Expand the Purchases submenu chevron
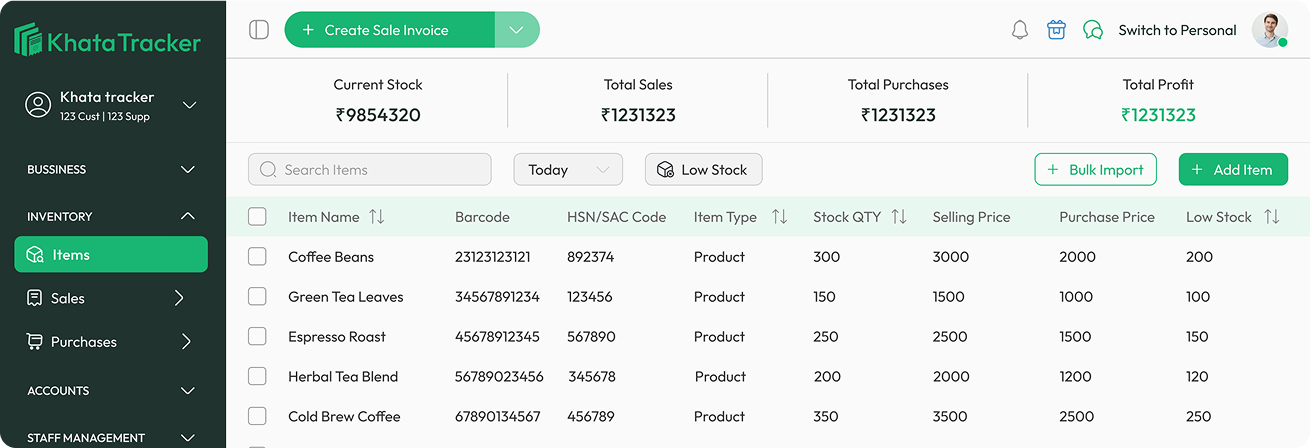1310x448 pixels. (186, 342)
